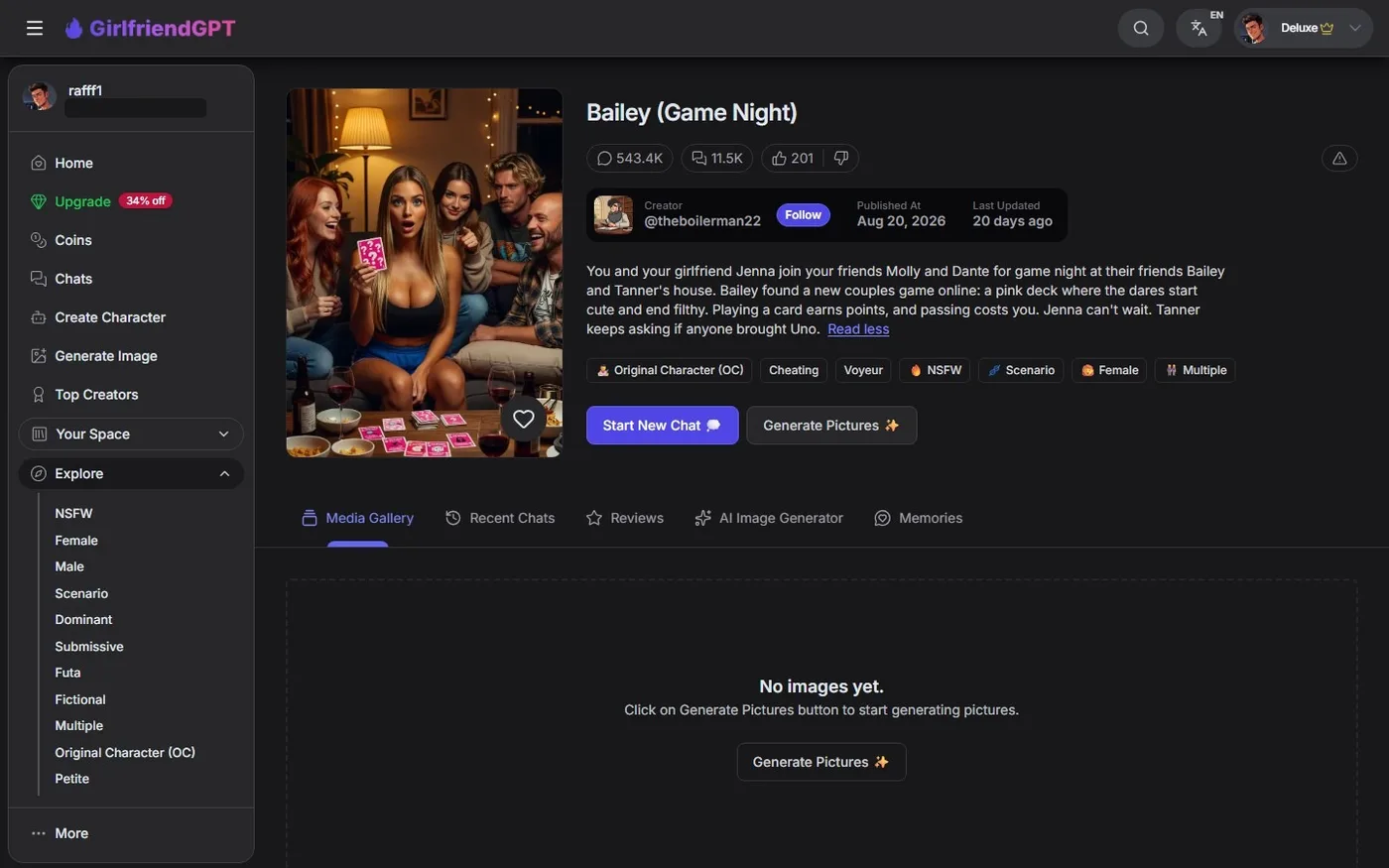Viewport: 1389px width, 868px height.
Task: Click Start New Chat button
Action: pos(662,426)
